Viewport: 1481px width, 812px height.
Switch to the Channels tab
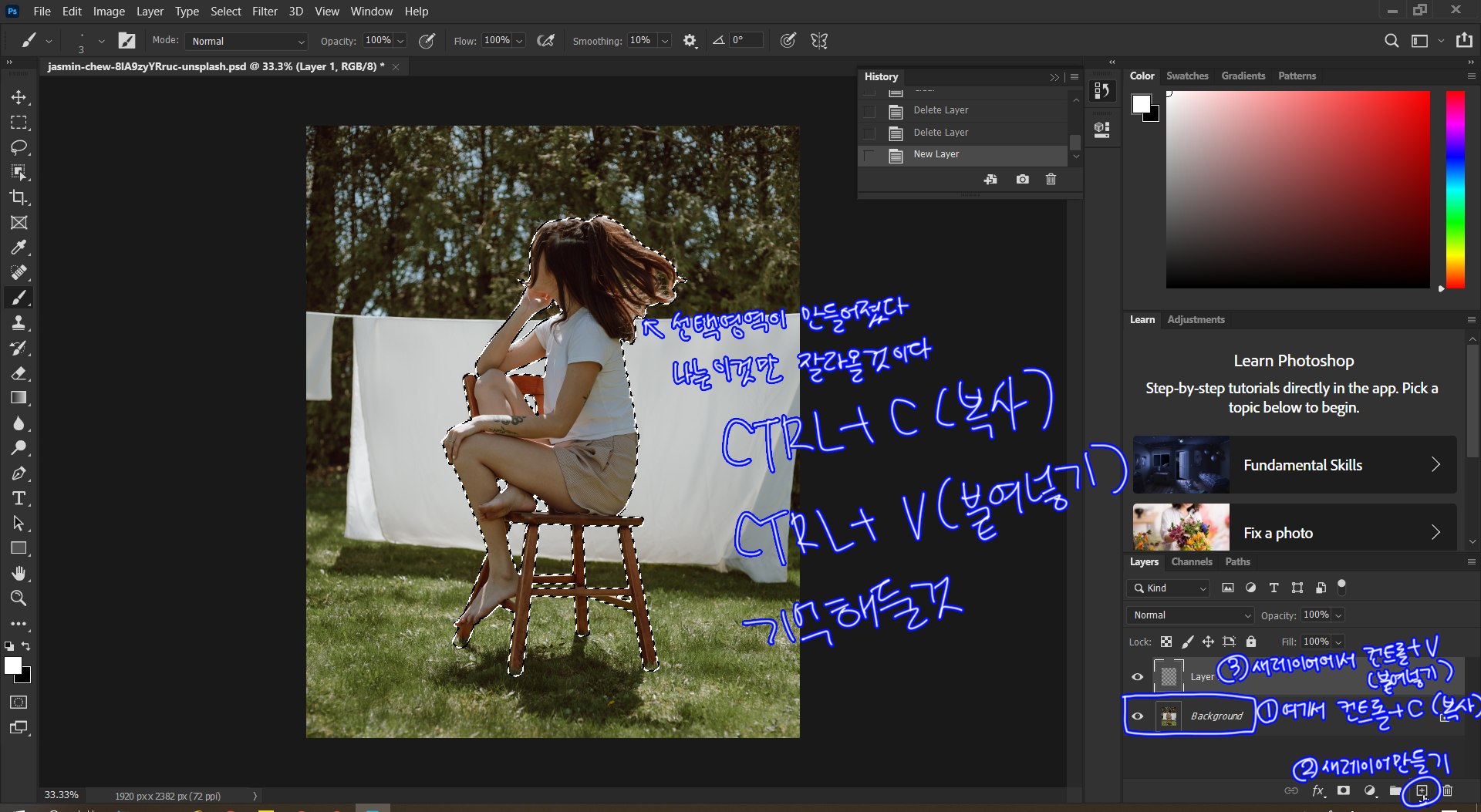pos(1191,561)
